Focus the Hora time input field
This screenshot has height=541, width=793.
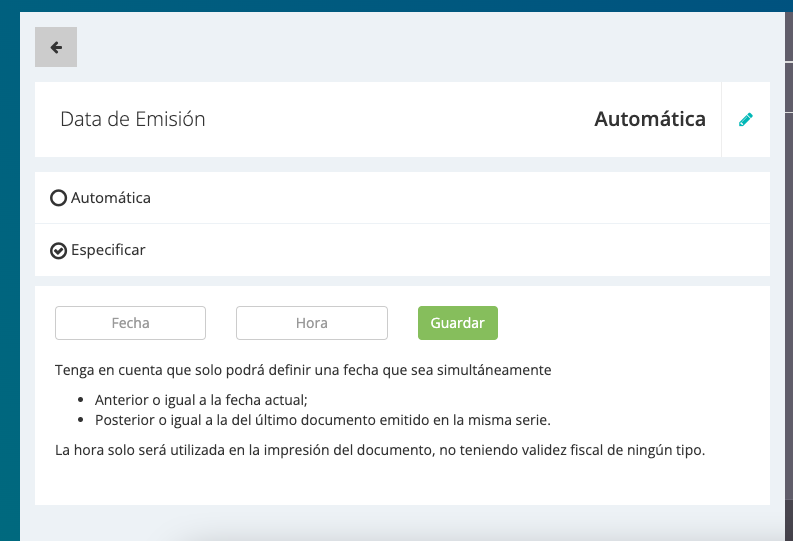311,323
